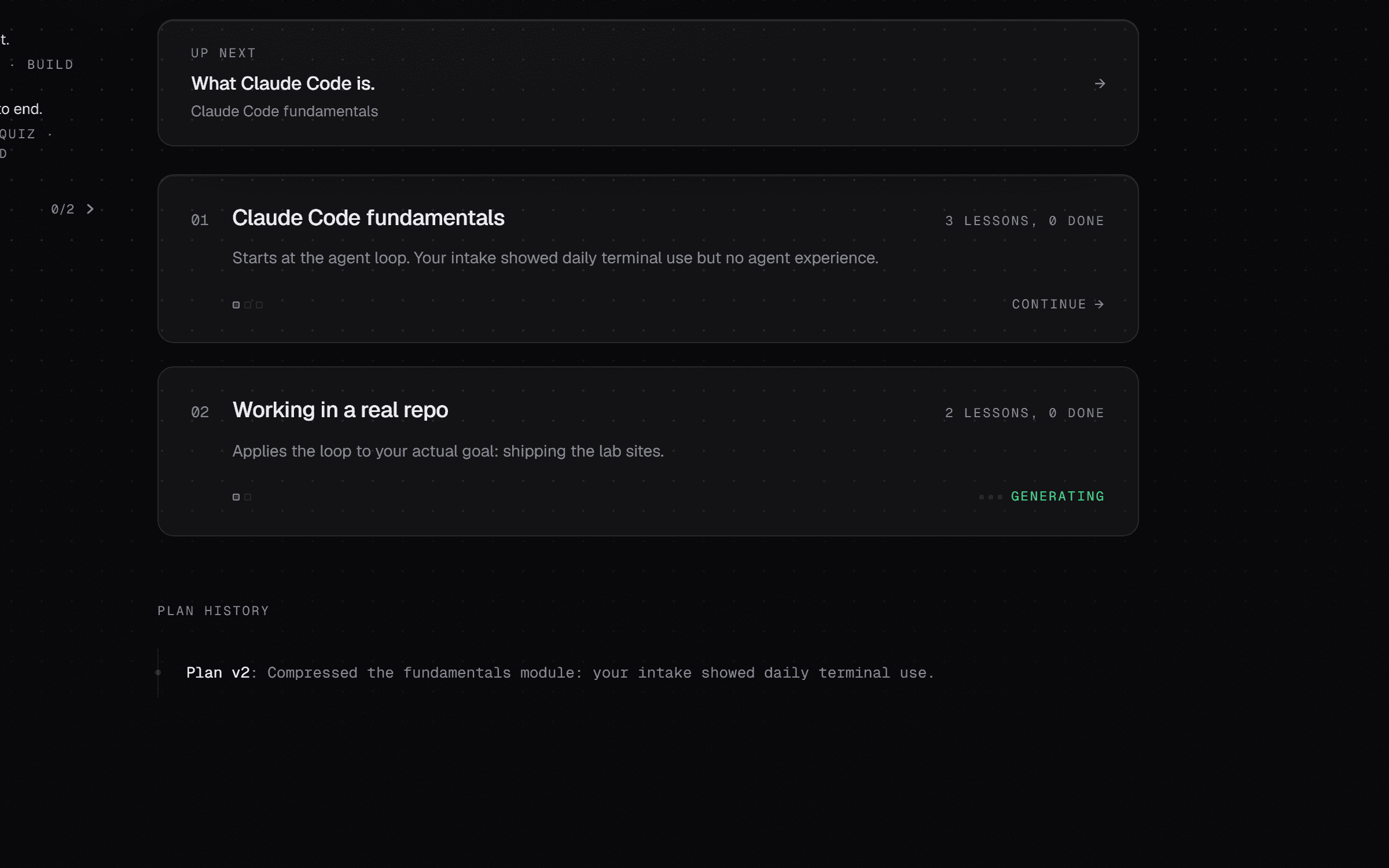Screen dimensions: 1389x868
Task: Select the third lesson square in module 01
Action: coord(259,305)
